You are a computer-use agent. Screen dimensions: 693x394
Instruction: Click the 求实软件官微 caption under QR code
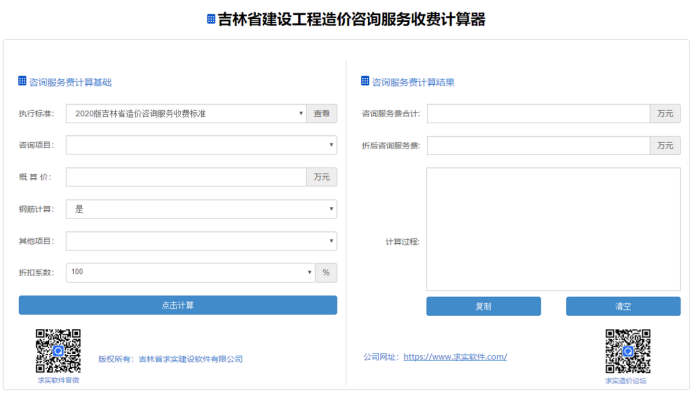pos(58,380)
